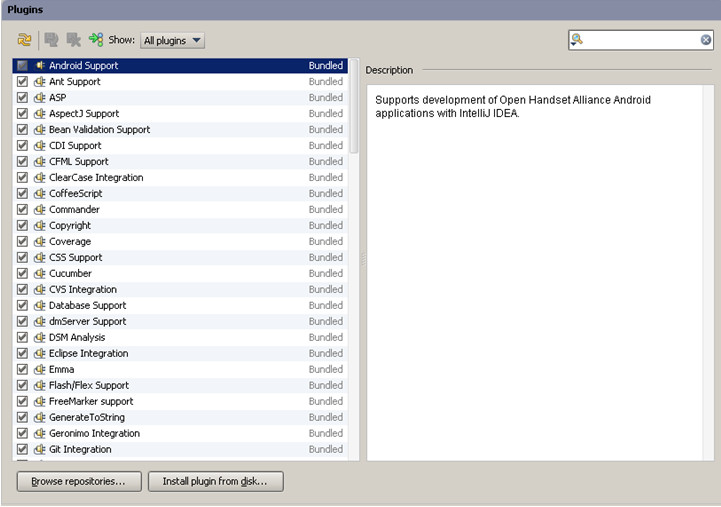Clear the plugin search field with X icon
The width and height of the screenshot is (721, 507).
(706, 40)
